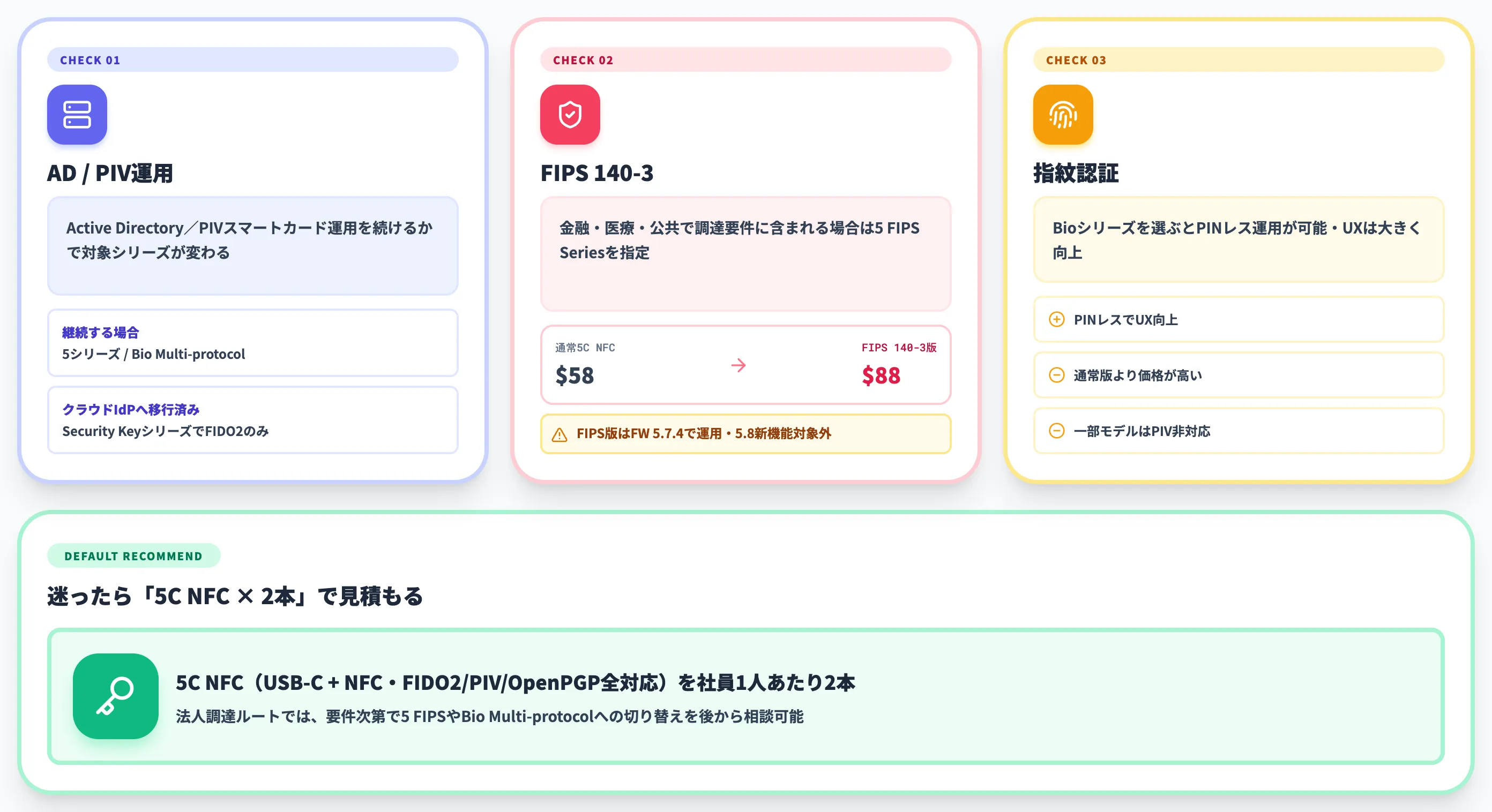Screen dimensions: 1492x812
Task: Click the 通常版より価格が高い row text
Action: pyautogui.click(x=1138, y=375)
